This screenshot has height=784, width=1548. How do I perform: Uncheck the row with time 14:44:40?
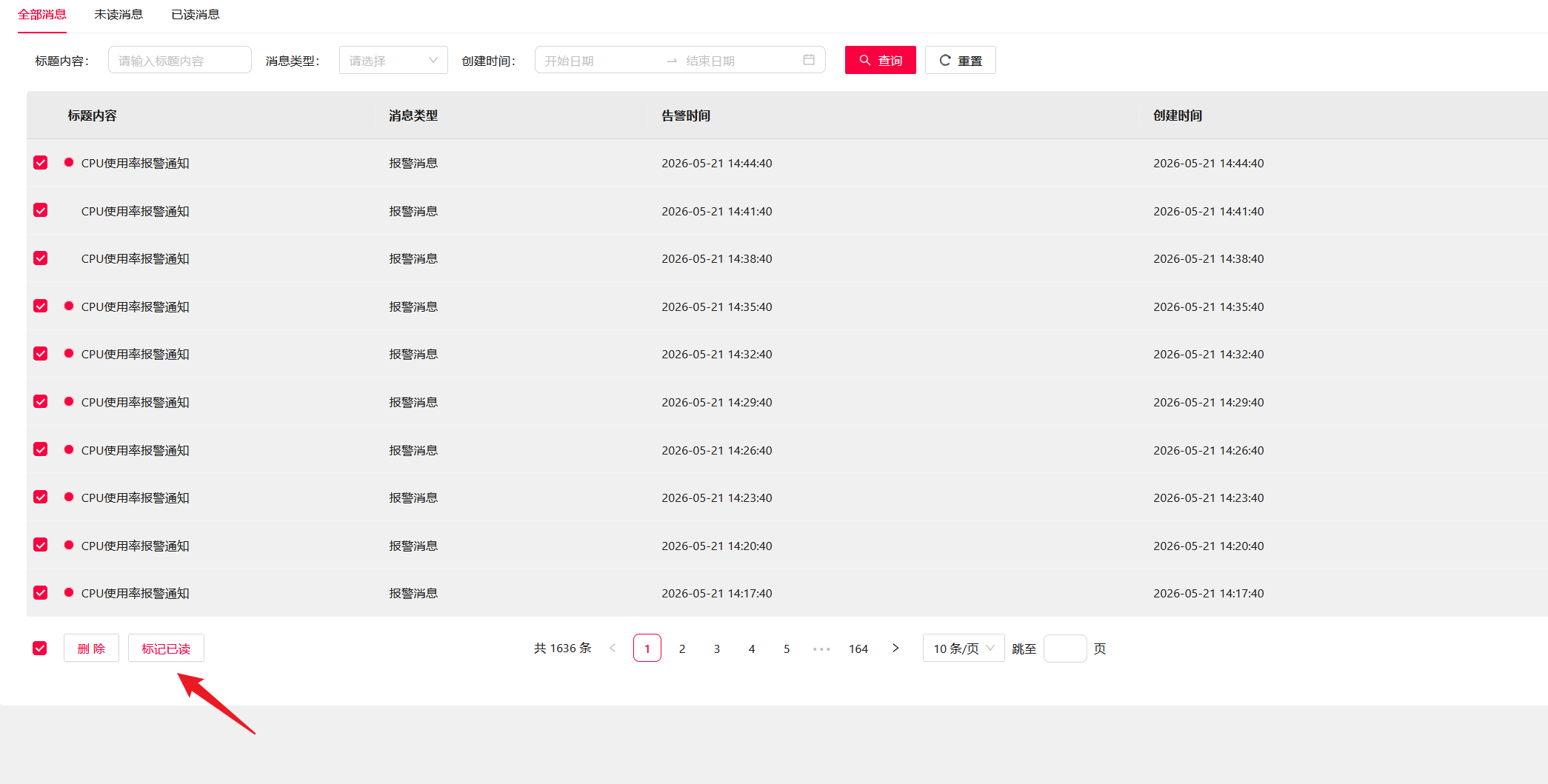(41, 163)
